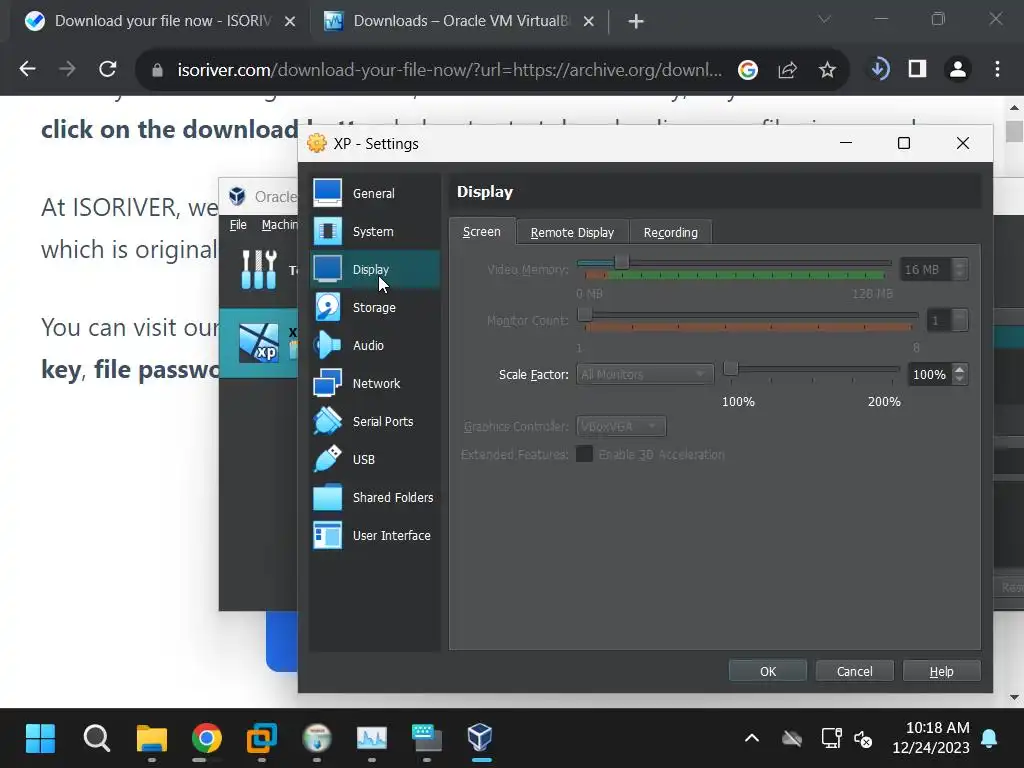Open Audio speaker icon in sidebar
Viewport: 1024px width, 768px height.
click(327, 345)
